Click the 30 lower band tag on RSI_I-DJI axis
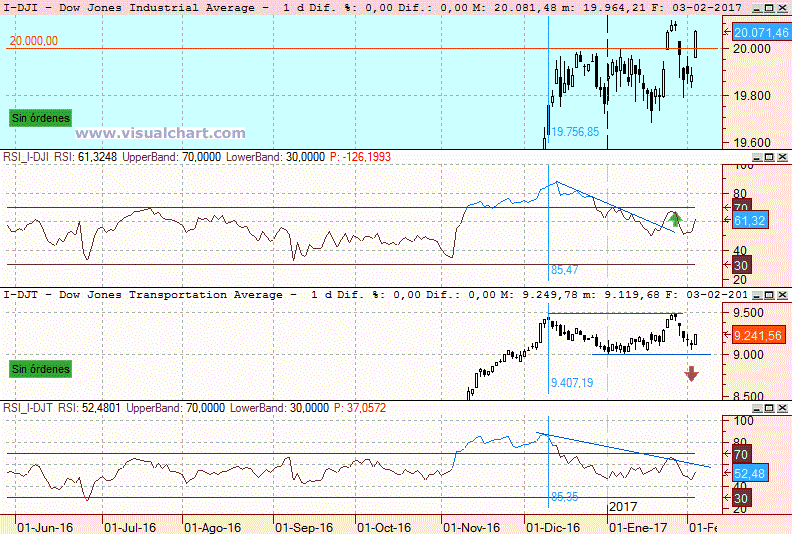The image size is (792, 534). coord(741,265)
